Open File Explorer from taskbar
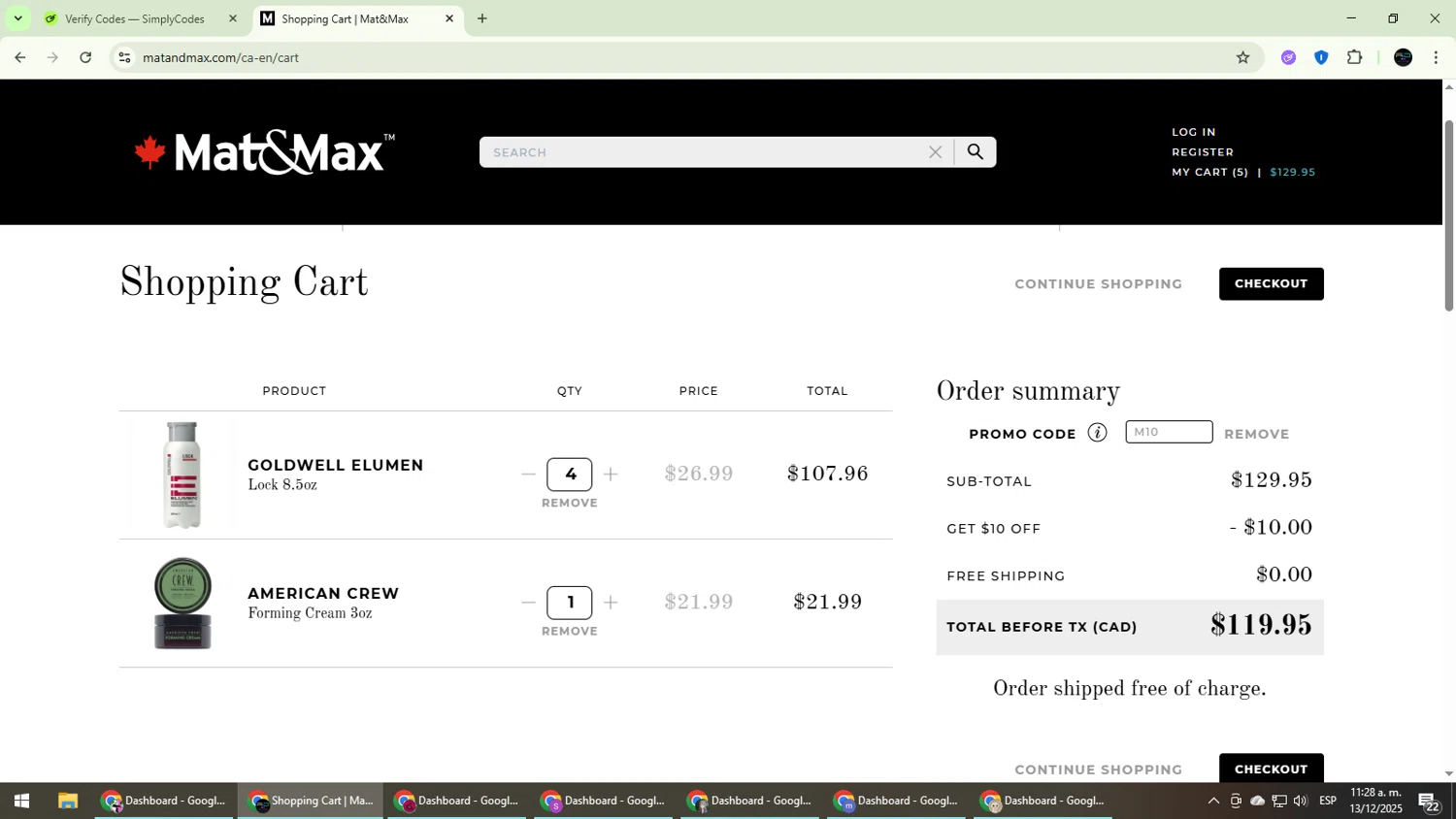 tap(67, 801)
